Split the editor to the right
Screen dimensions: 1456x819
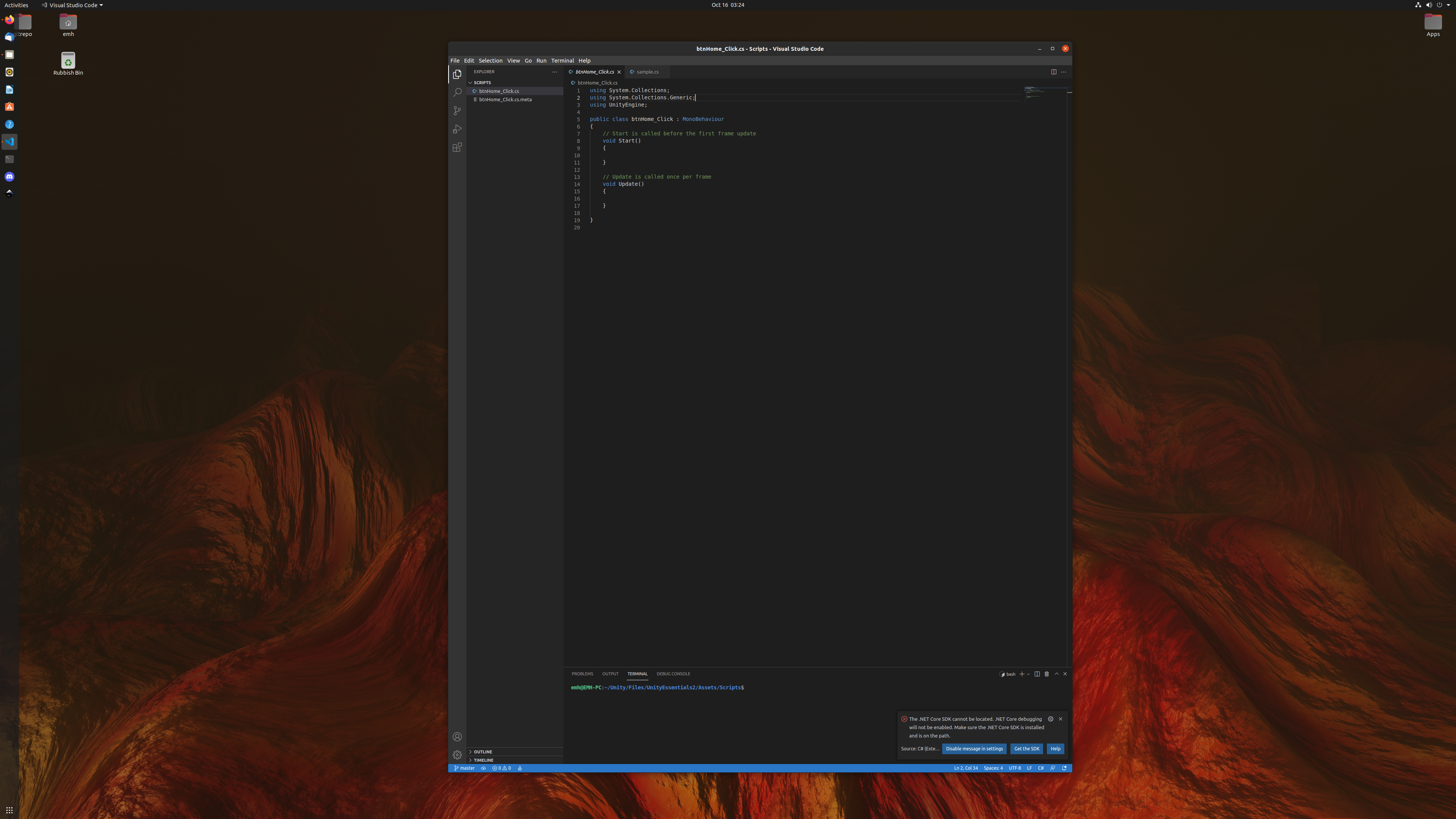click(1054, 72)
